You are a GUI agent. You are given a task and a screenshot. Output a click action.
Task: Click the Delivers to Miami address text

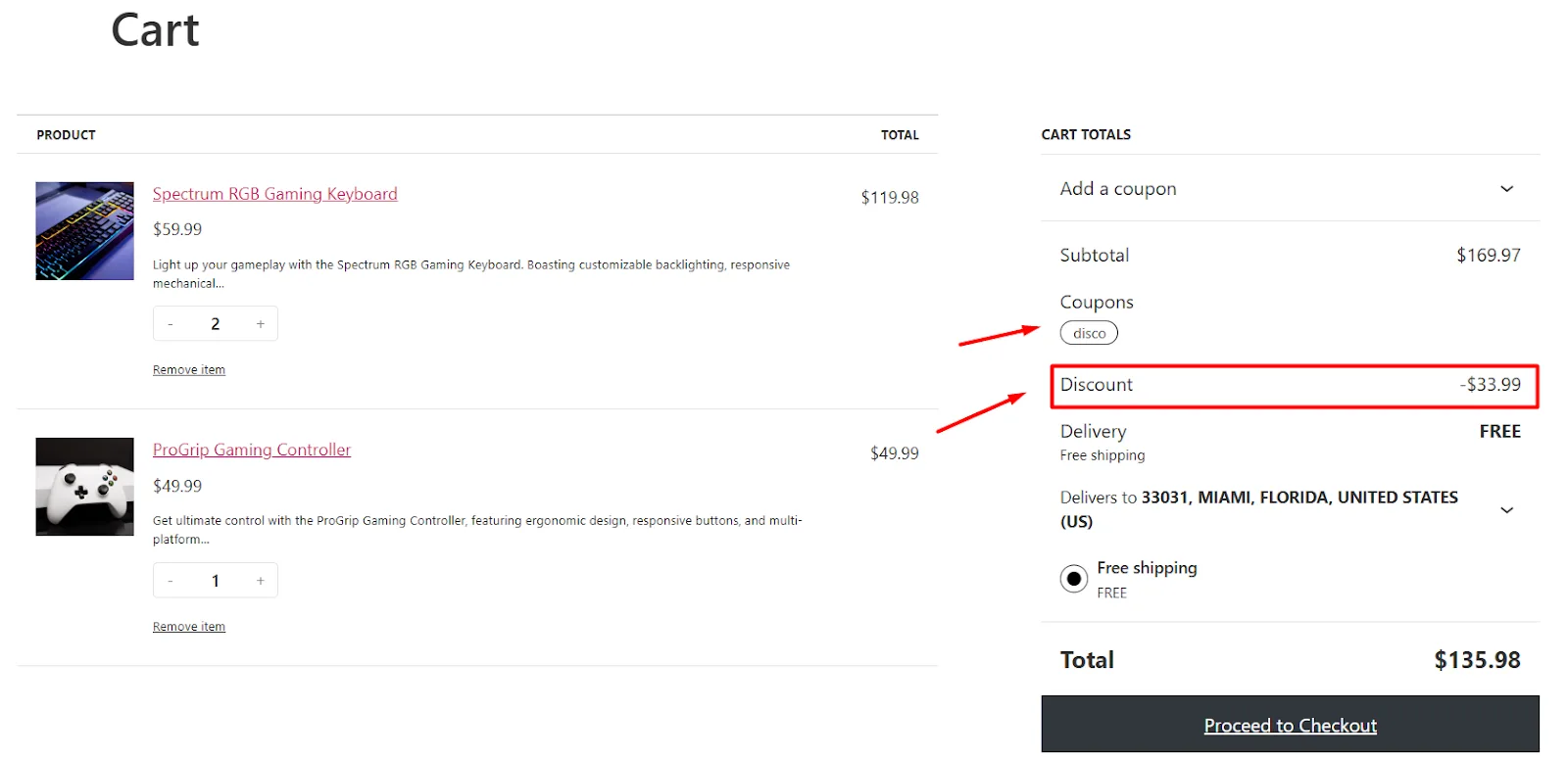1258,509
